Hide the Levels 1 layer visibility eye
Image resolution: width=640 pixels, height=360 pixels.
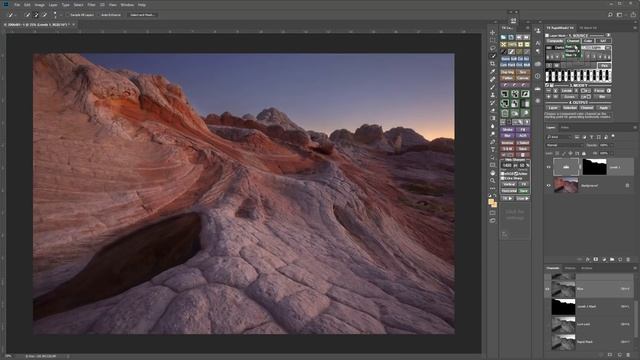click(x=549, y=167)
